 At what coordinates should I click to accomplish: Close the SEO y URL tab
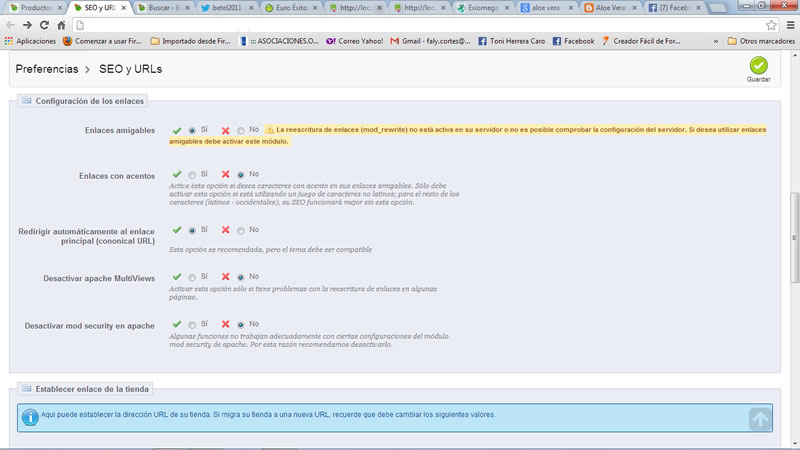(x=123, y=8)
